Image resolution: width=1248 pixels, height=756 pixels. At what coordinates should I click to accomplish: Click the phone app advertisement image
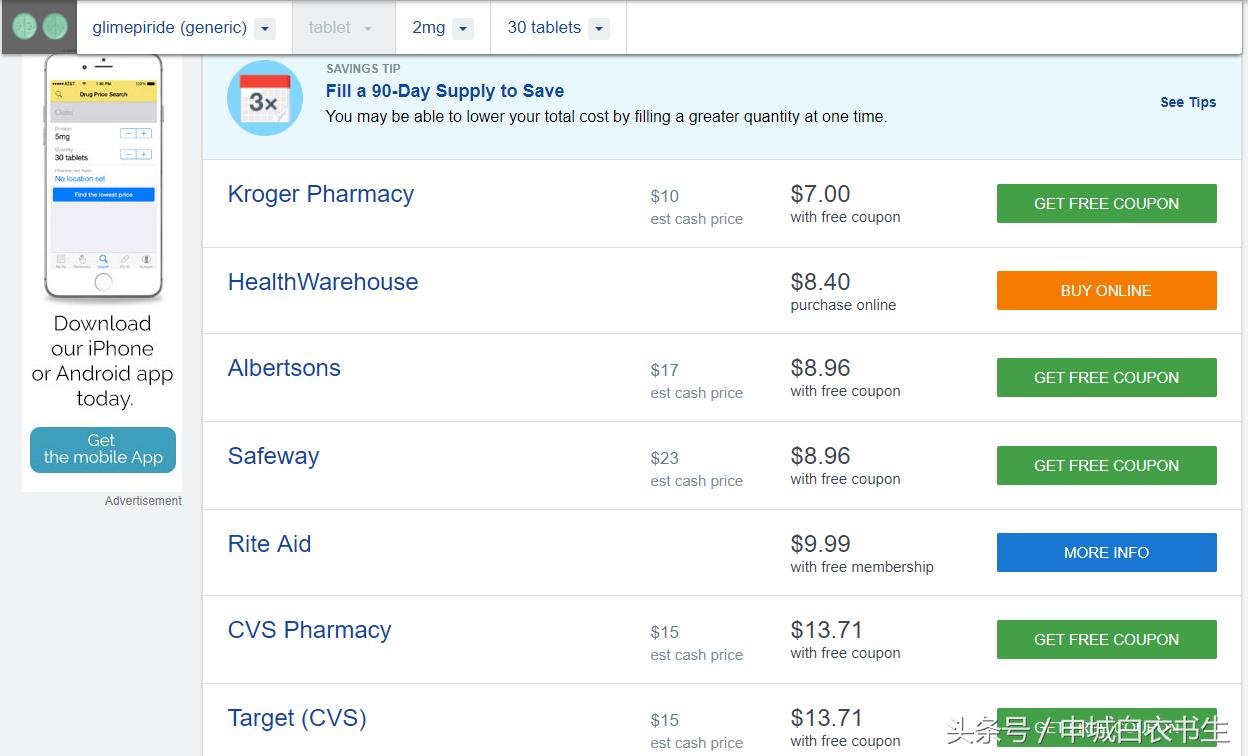(x=103, y=177)
